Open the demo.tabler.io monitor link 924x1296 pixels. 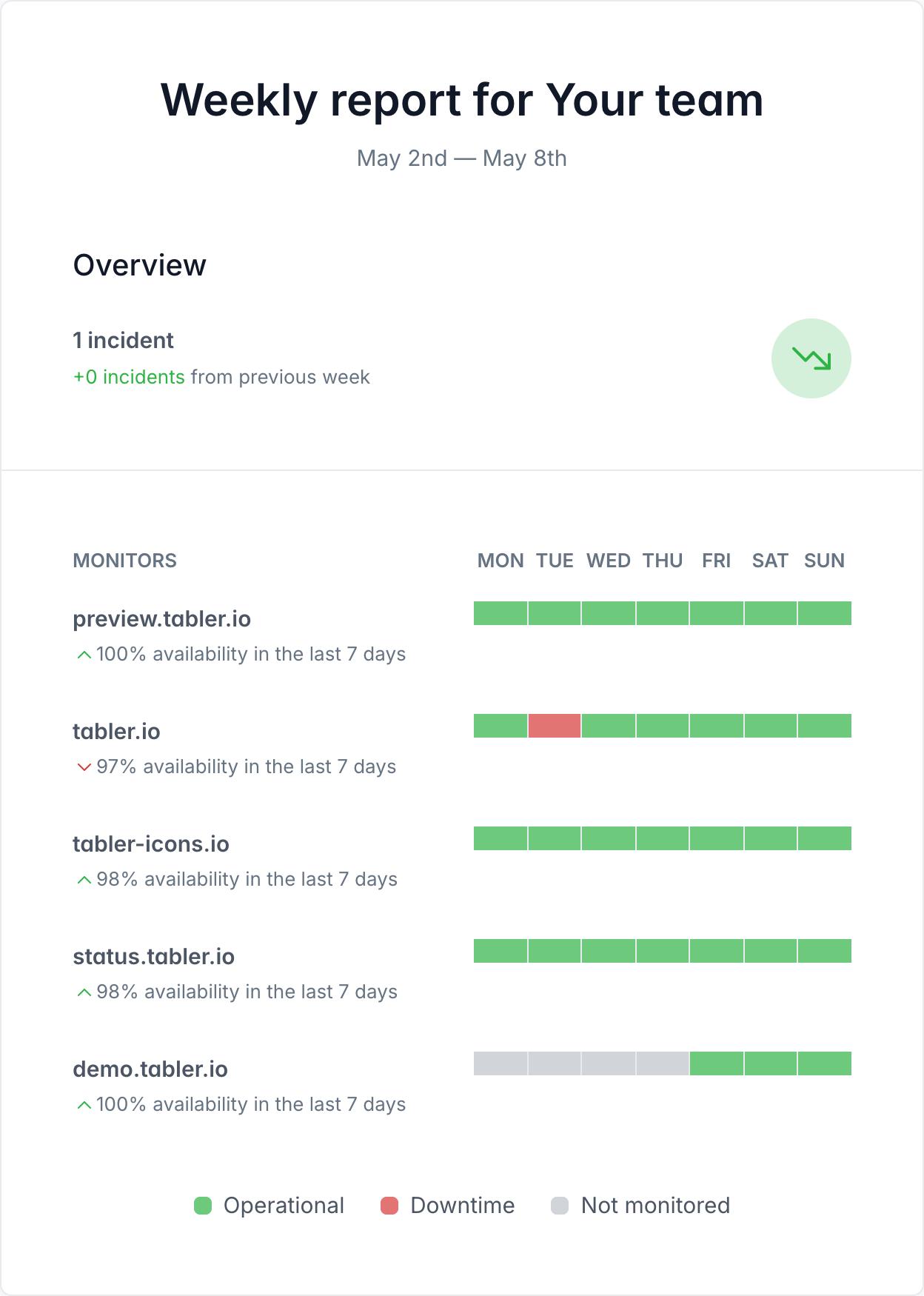(x=150, y=1069)
